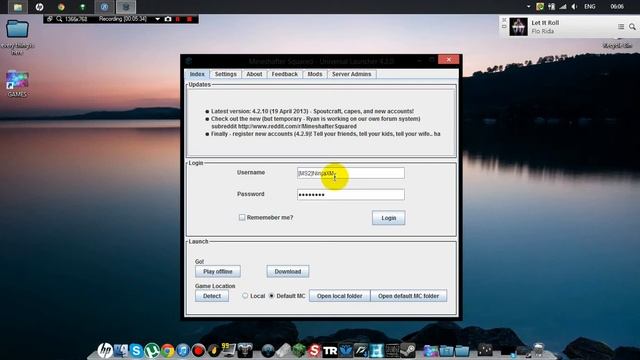The width and height of the screenshot is (640, 360).
Task: Click the HP taskbar icon at top
Action: (x=40, y=7)
